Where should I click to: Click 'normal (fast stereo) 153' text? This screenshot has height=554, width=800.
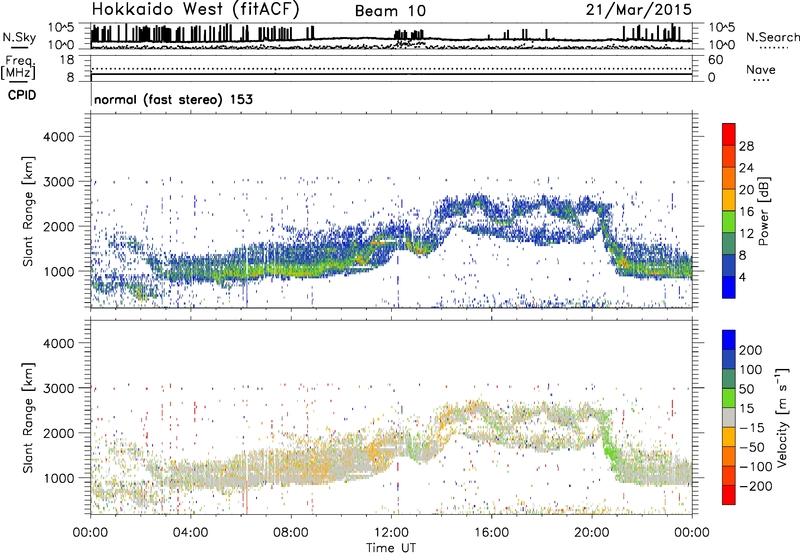[173, 99]
